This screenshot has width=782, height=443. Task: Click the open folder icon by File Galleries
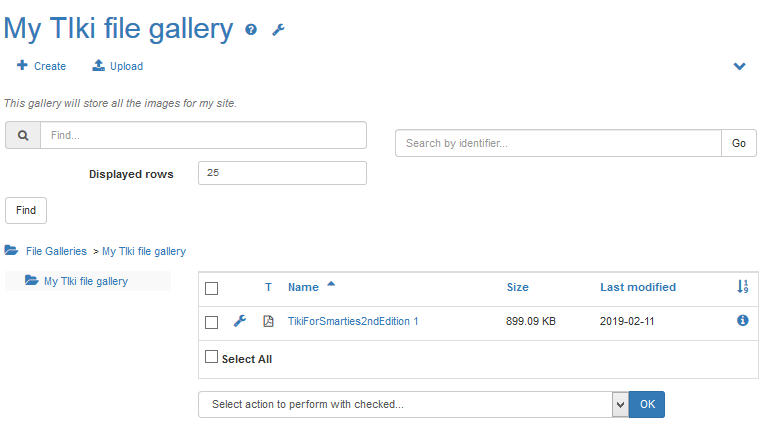point(12,251)
